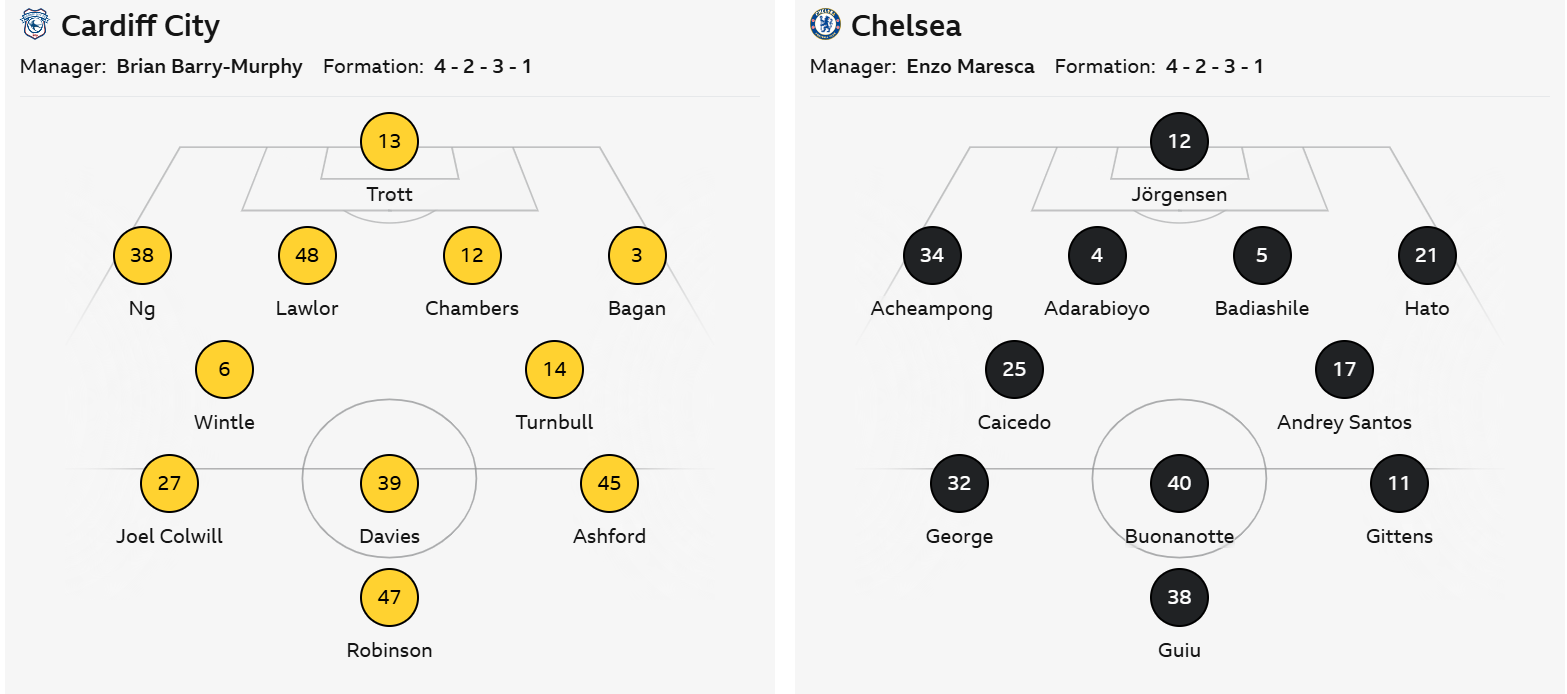The height and width of the screenshot is (694, 1567).
Task: Click manager name Brian Barry-Murphy
Action: [209, 67]
